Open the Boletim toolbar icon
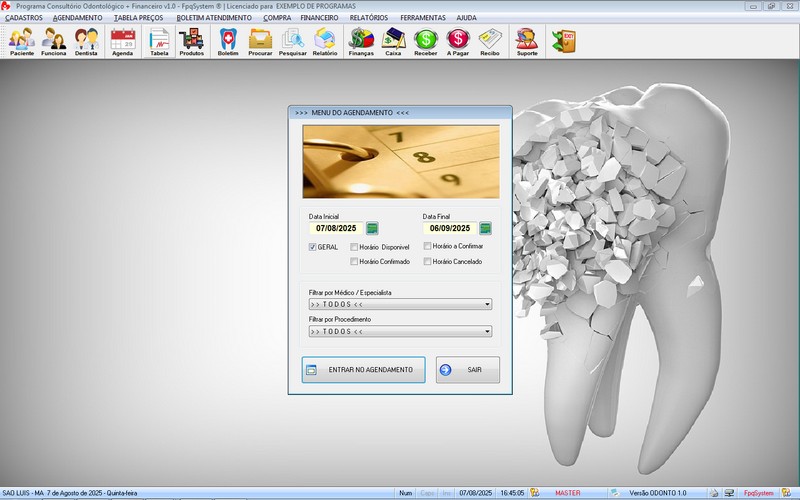Image resolution: width=800 pixels, height=500 pixels. pyautogui.click(x=228, y=42)
